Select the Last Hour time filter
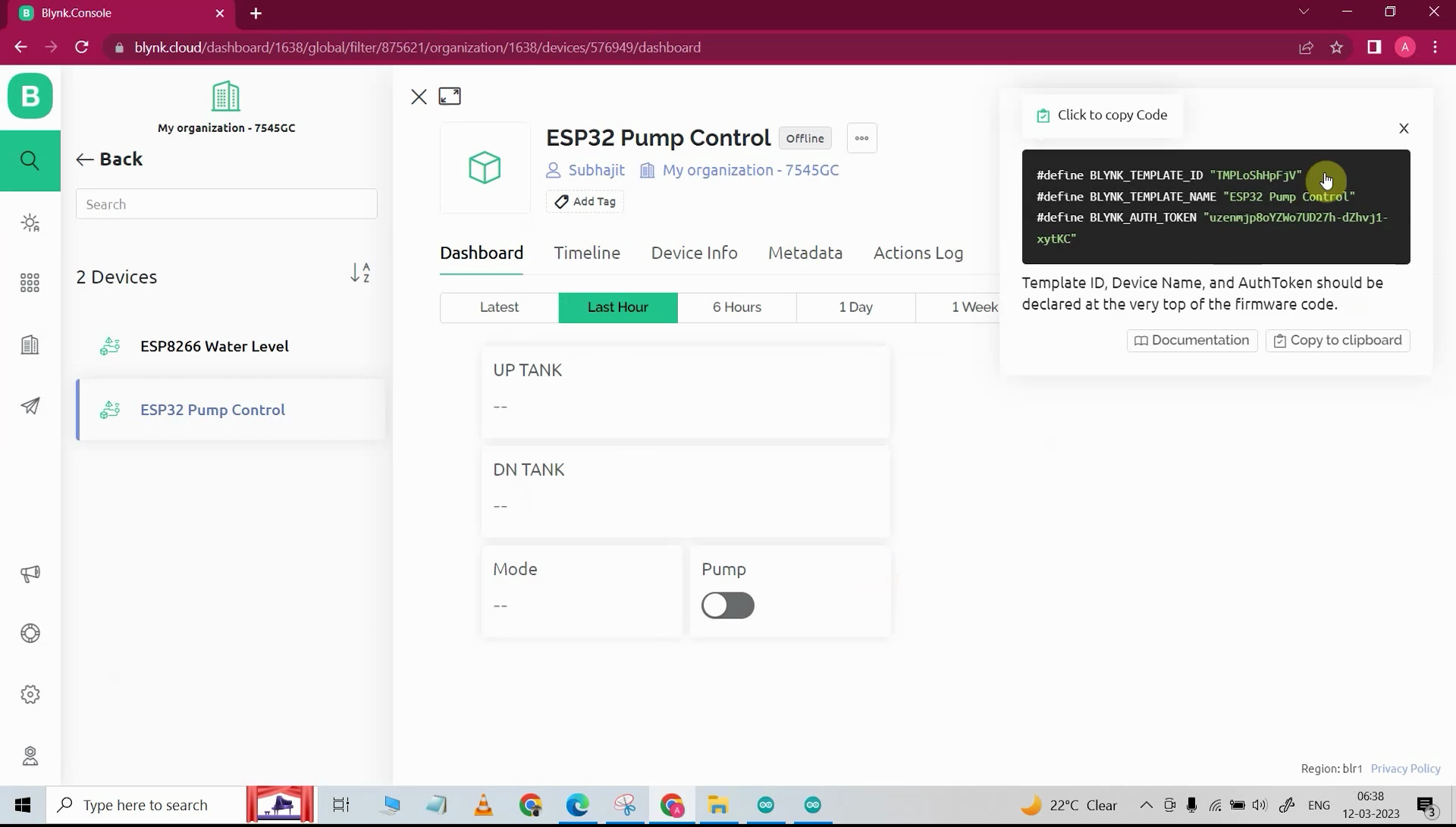1456x827 pixels. click(x=619, y=307)
